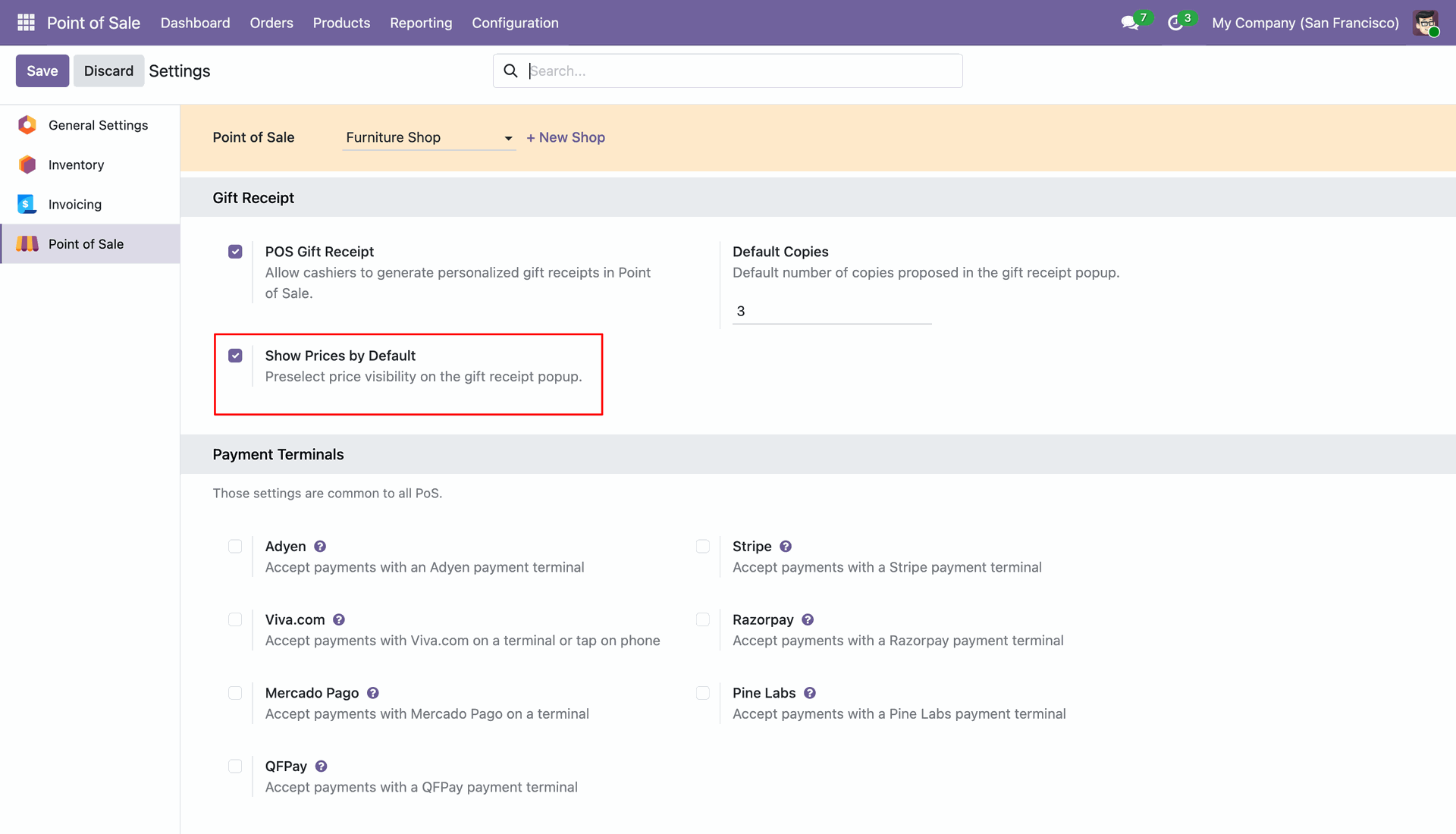The image size is (1456, 834).
Task: Open the My Company (San Francisco) switcher
Action: pyautogui.click(x=1305, y=23)
